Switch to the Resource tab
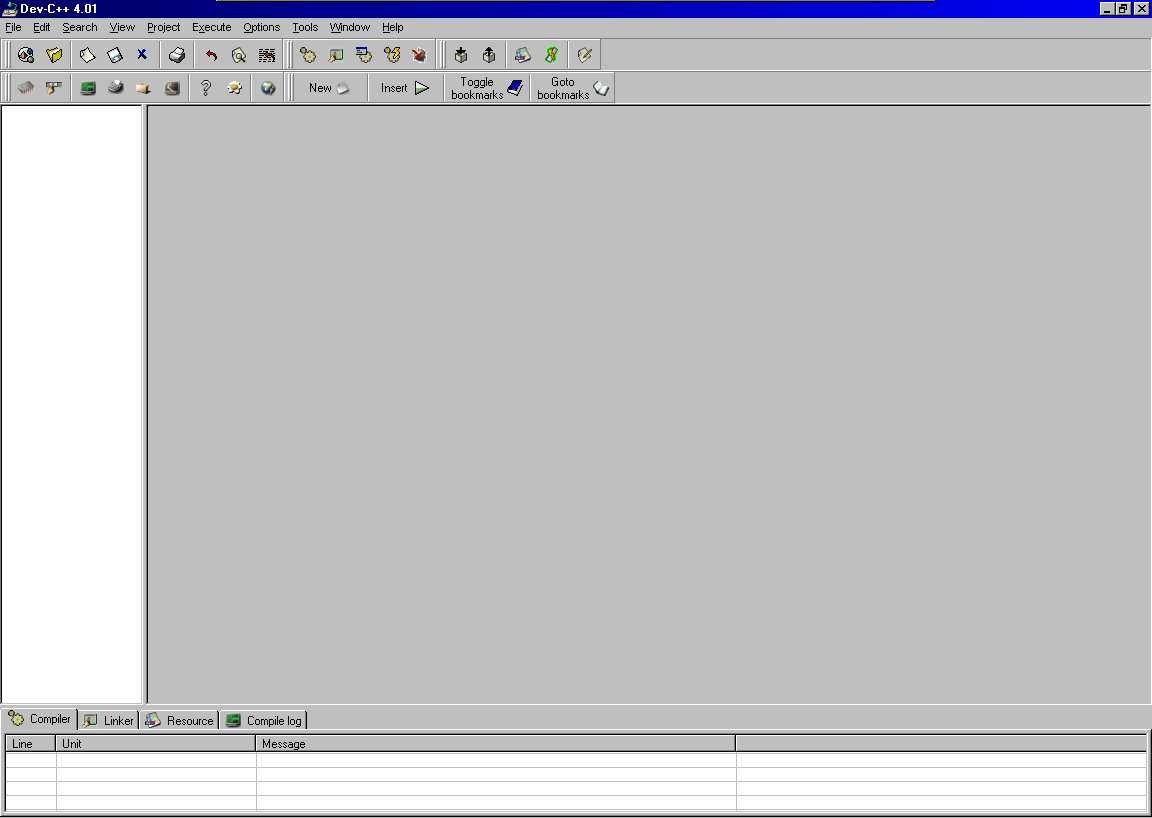 (179, 720)
